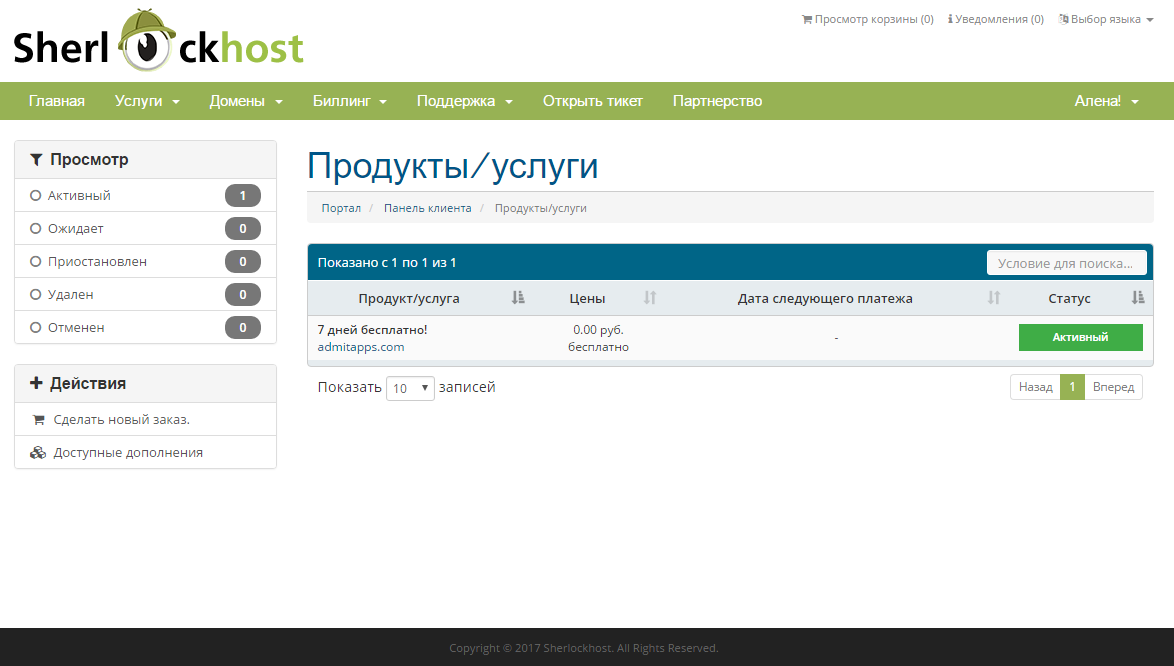Click Сделать новый заказ link
This screenshot has height=666, width=1174.
point(121,420)
